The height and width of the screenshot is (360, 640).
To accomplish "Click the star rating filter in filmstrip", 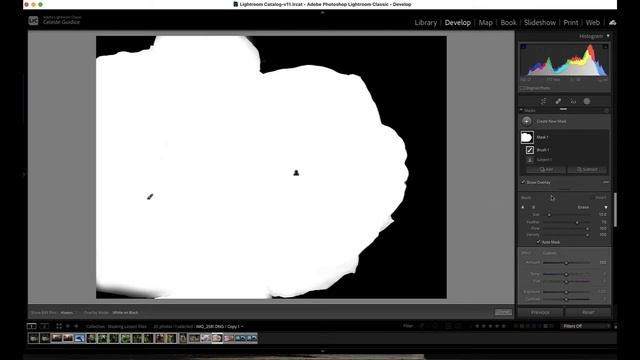I will [490, 326].
